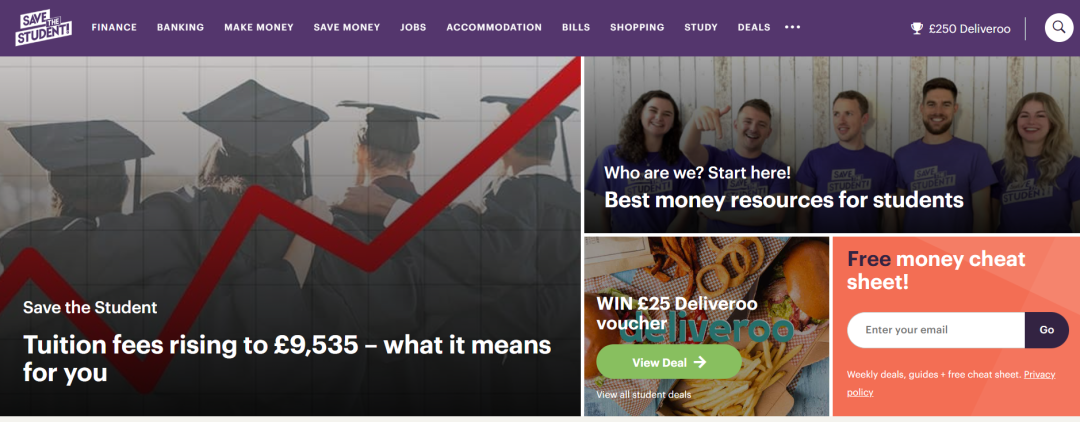Go to the Jobs section
Screen dimensions: 1080x422
(x=413, y=28)
